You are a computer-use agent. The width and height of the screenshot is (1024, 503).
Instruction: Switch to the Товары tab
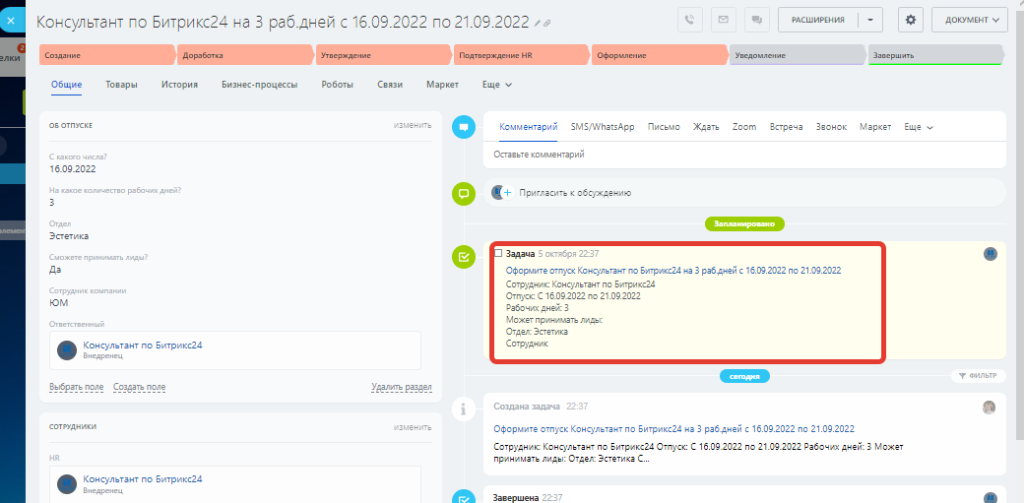pyautogui.click(x=121, y=85)
